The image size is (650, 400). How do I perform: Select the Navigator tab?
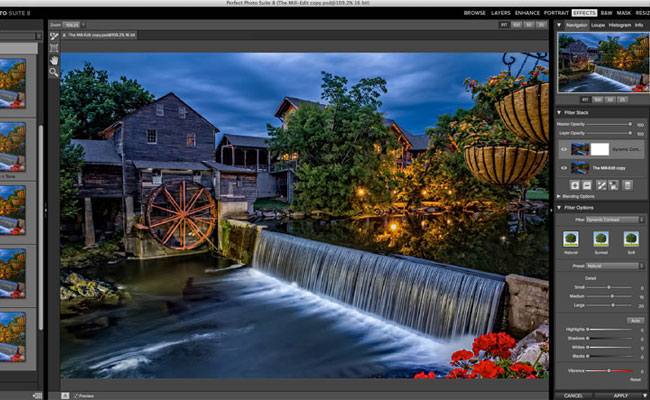(577, 25)
